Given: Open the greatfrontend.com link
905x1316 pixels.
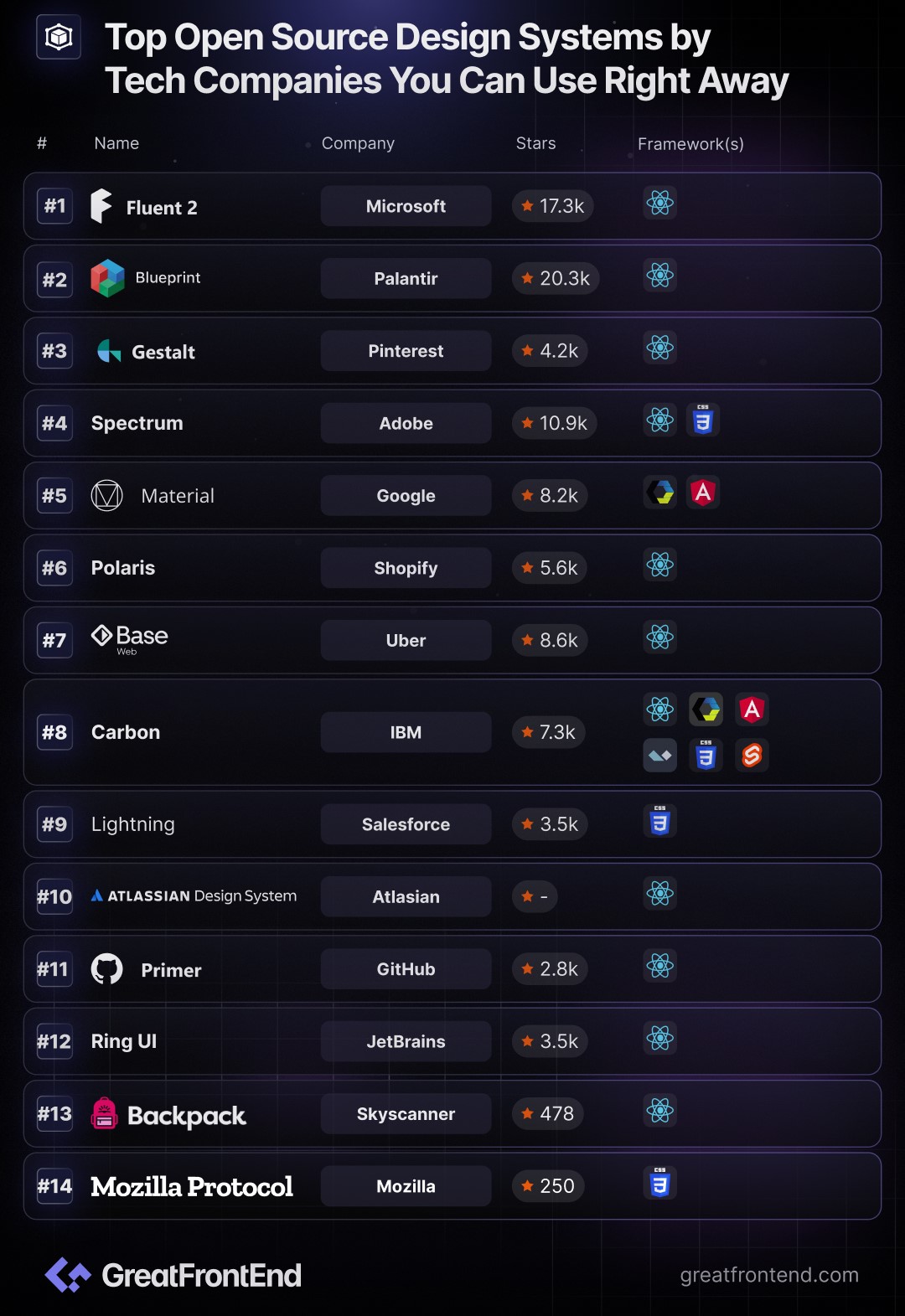Looking at the screenshot, I should coord(769,1275).
